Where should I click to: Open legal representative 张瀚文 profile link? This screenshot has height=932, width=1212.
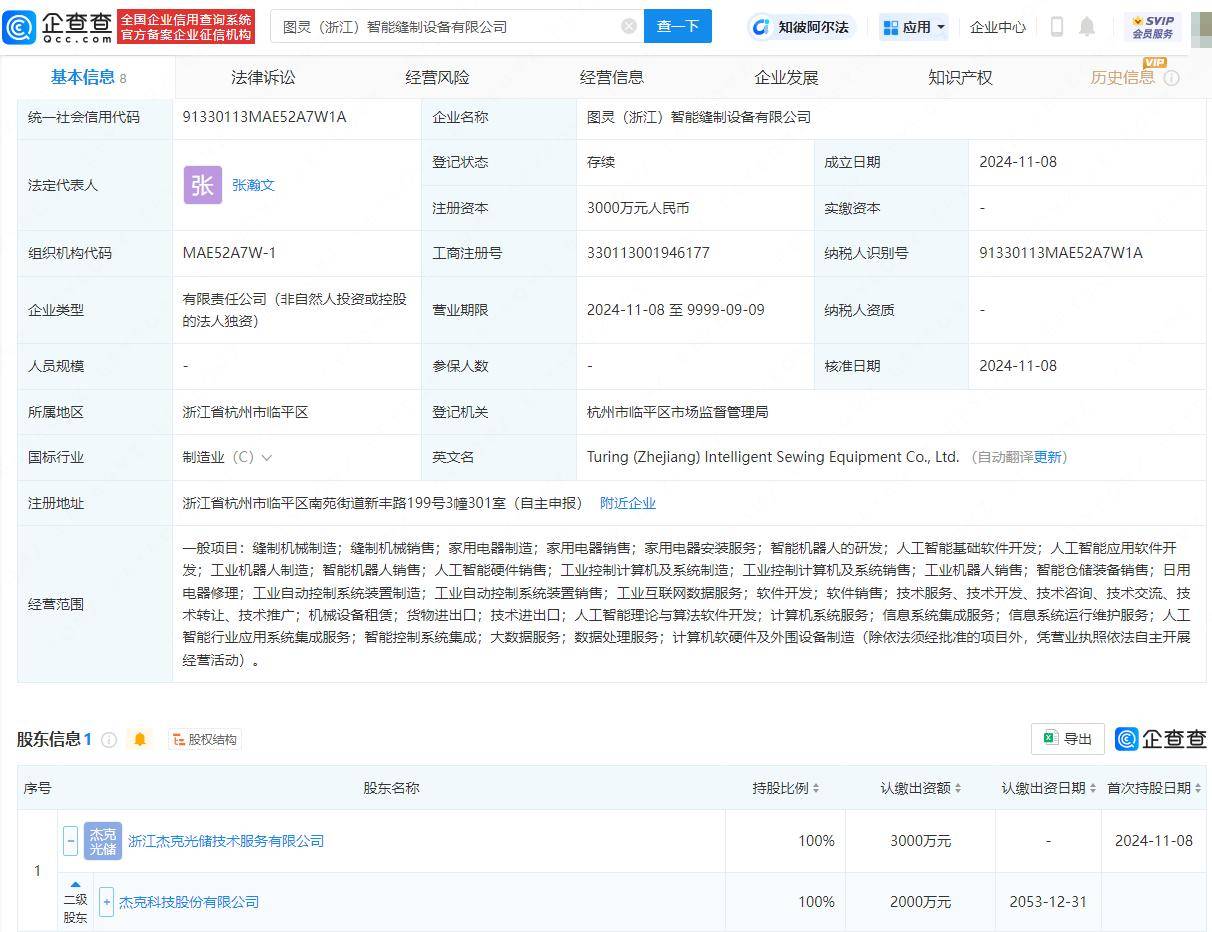point(253,184)
